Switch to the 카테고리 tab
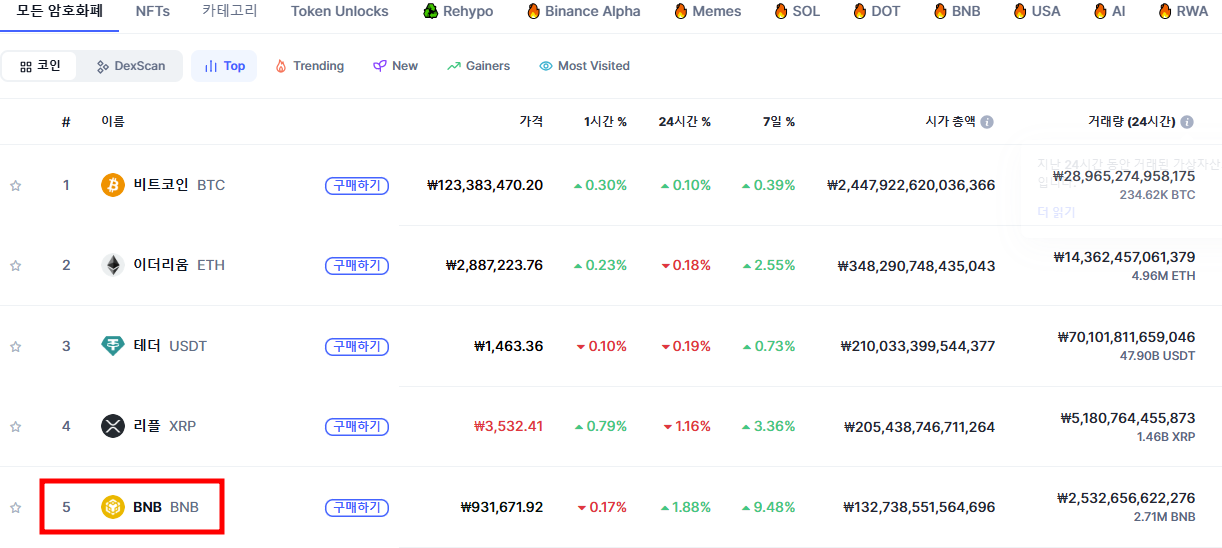Screen dimensions: 1222x548 point(229,11)
